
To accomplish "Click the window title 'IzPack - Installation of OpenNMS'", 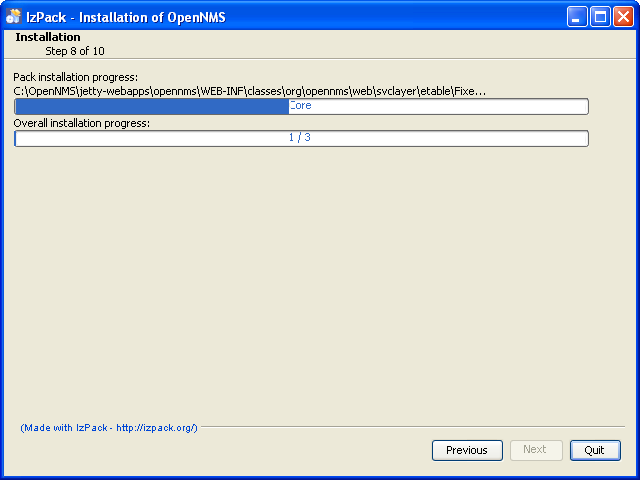I will (126, 17).
